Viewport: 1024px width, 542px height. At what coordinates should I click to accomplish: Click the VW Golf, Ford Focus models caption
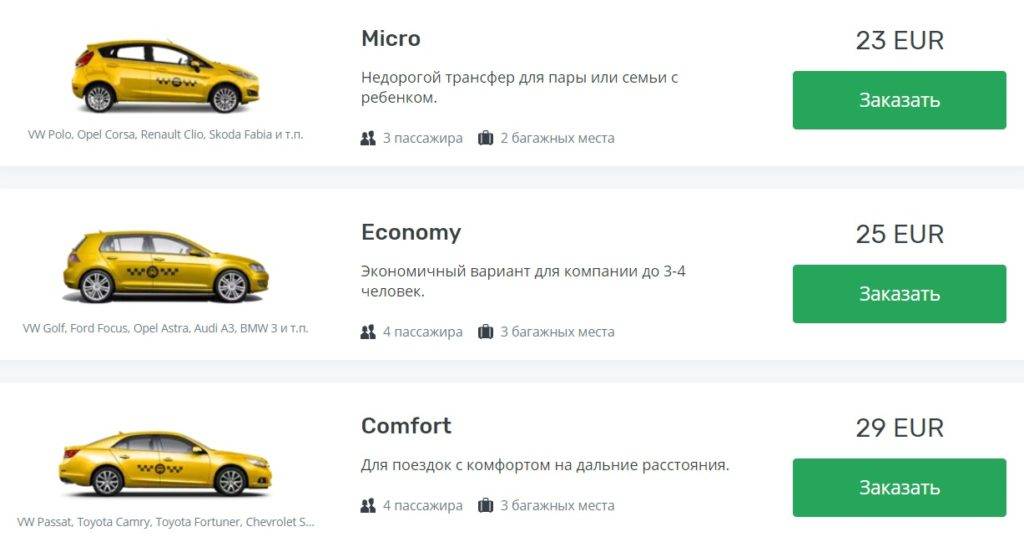point(165,328)
